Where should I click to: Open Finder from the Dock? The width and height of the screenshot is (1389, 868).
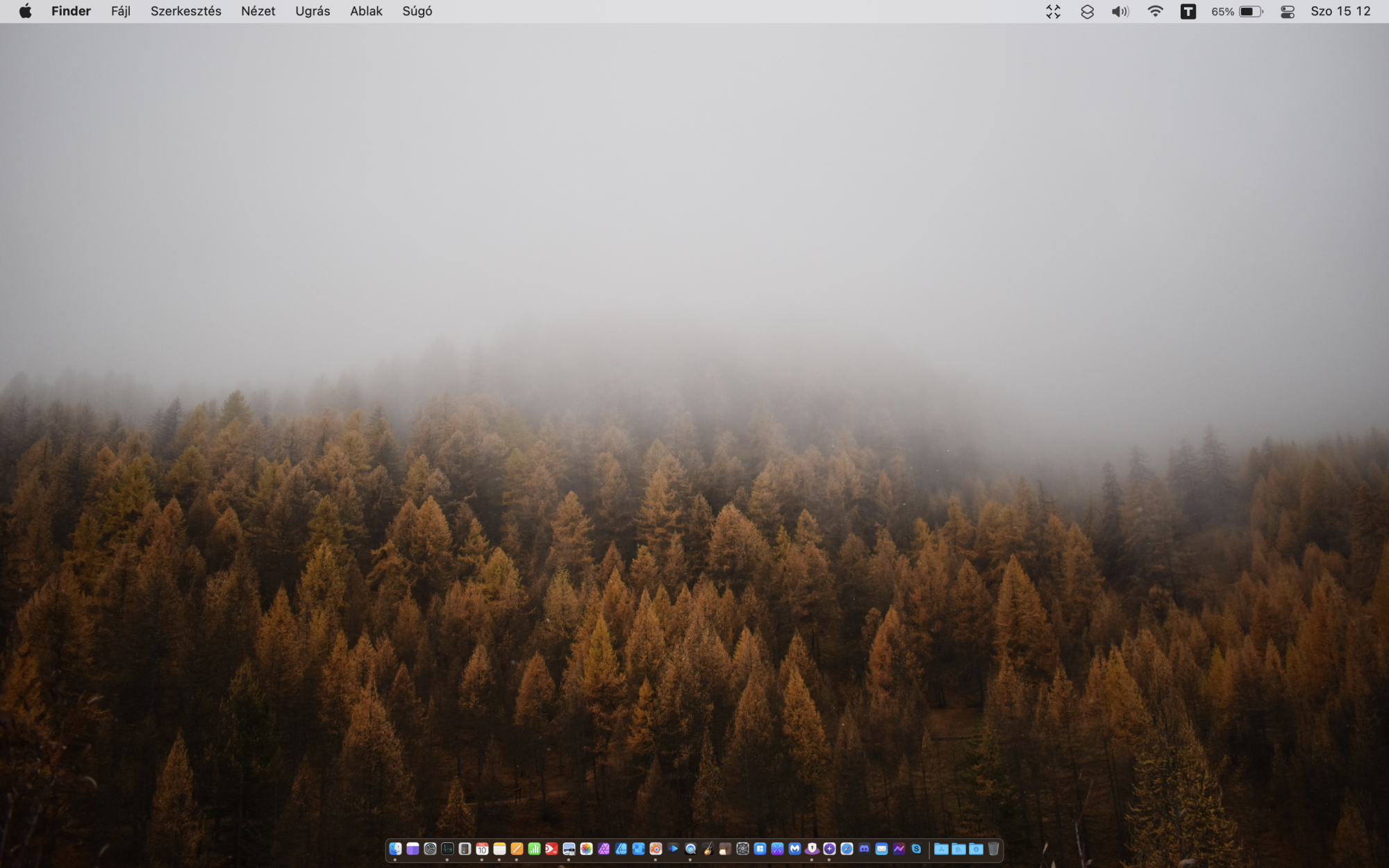tap(395, 849)
